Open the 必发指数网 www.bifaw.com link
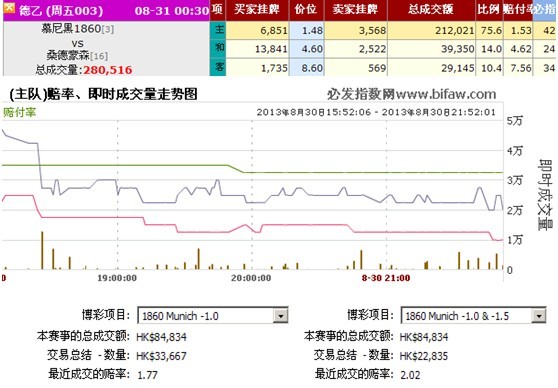This screenshot has height=388, width=558. (x=411, y=94)
